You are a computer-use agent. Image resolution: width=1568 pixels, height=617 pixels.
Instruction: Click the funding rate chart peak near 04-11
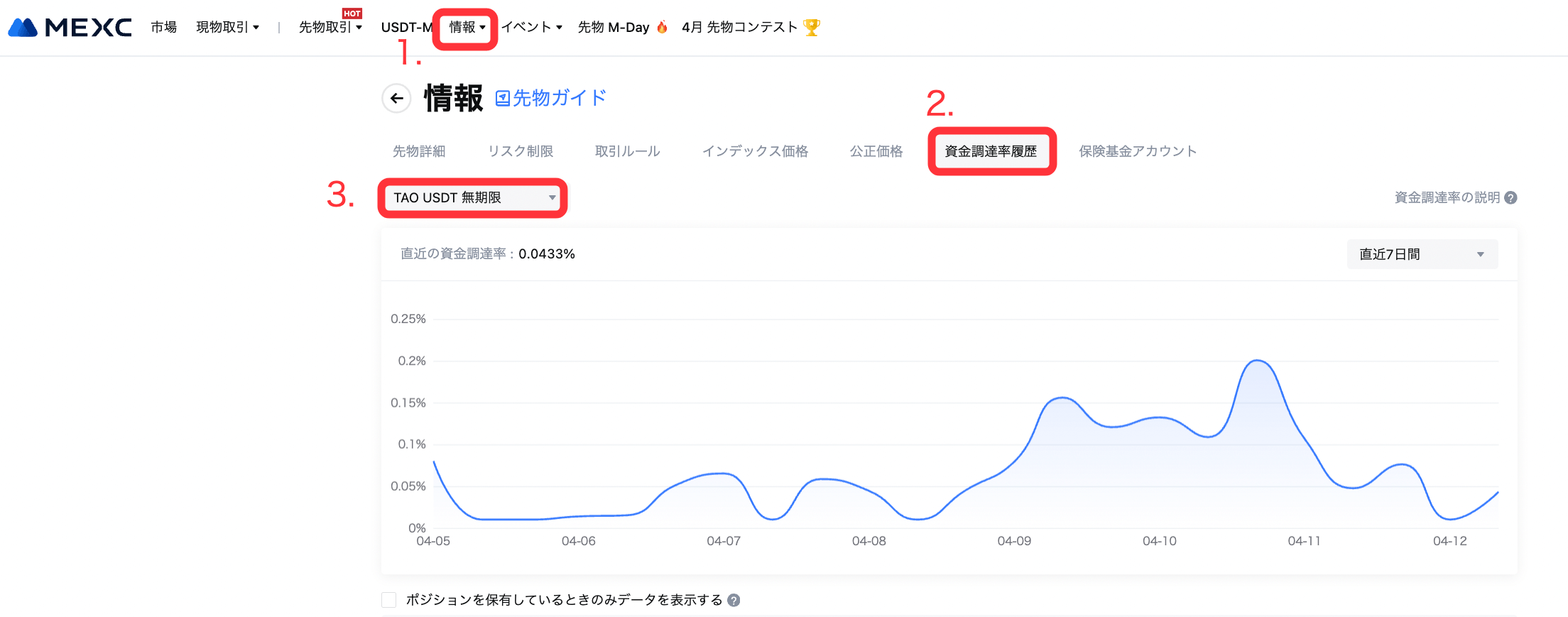(x=1258, y=361)
